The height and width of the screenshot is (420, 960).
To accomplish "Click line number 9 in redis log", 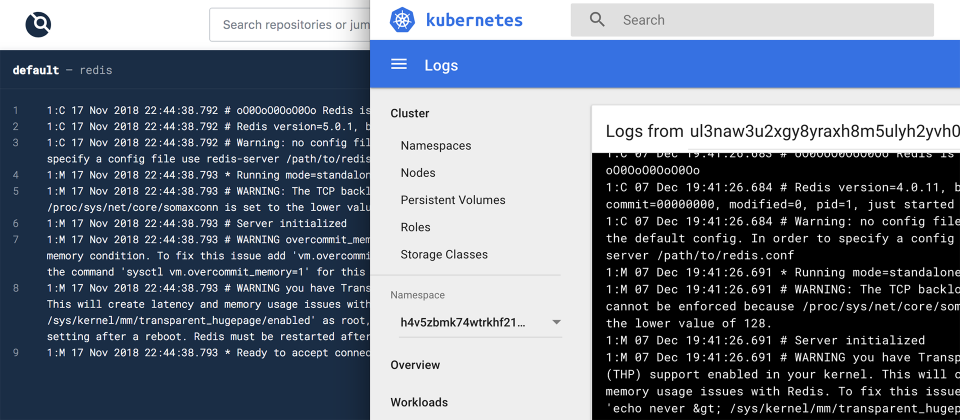I will (16, 353).
